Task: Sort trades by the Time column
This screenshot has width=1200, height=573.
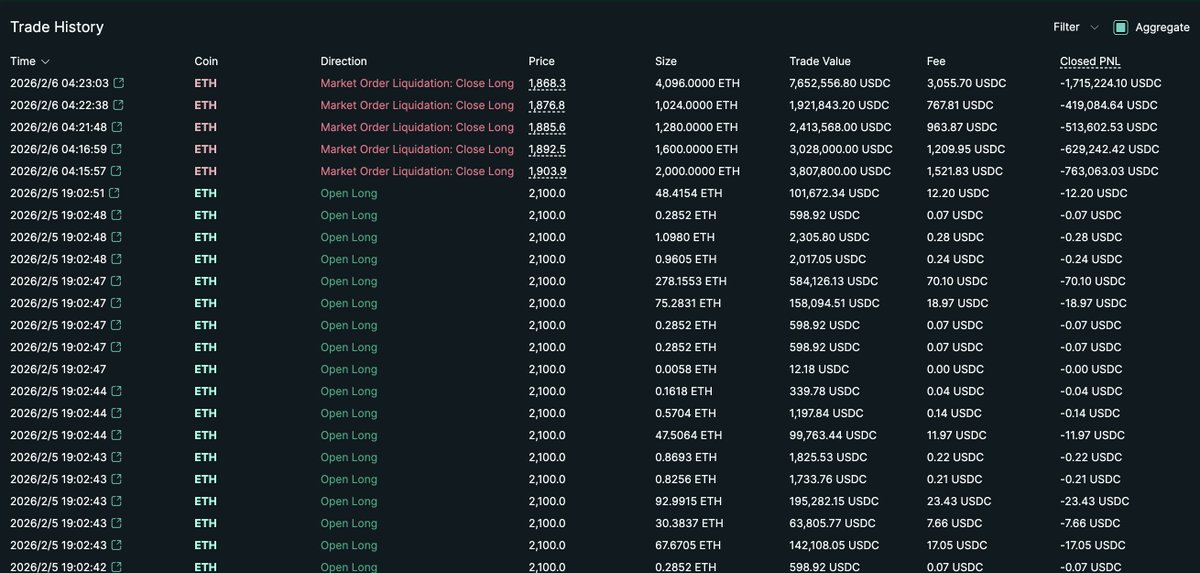Action: (30, 61)
